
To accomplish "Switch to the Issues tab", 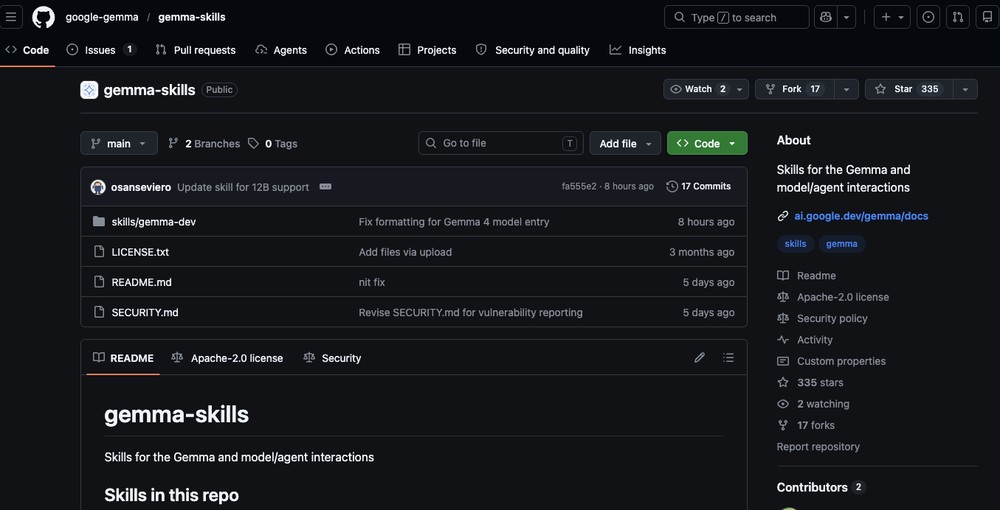I will click(101, 50).
